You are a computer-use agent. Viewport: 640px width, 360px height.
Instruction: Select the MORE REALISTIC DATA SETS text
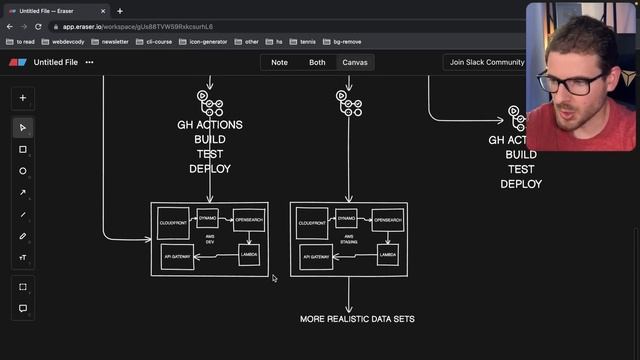[x=357, y=319]
